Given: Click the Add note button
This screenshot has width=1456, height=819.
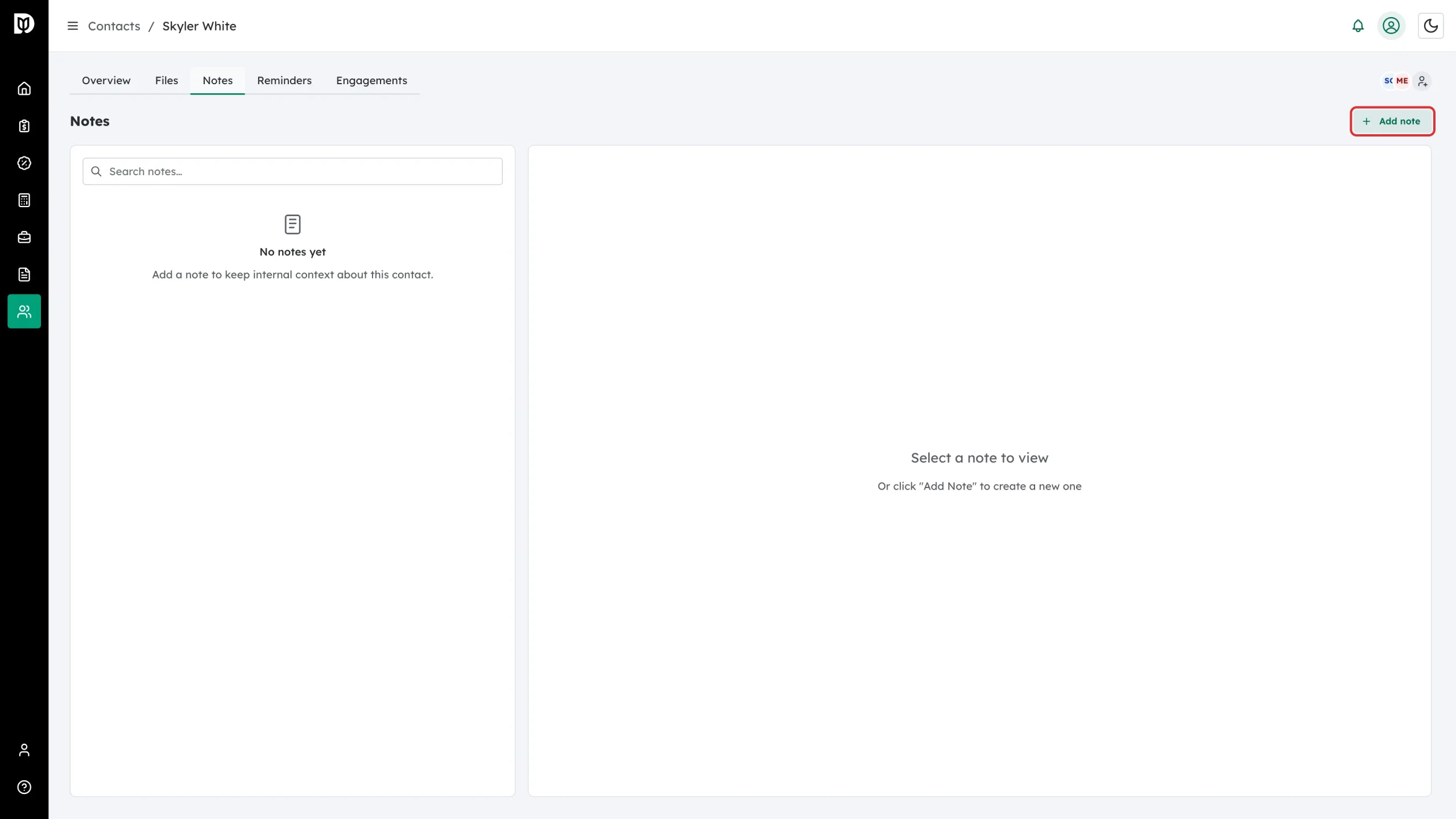Looking at the screenshot, I should 1392,121.
